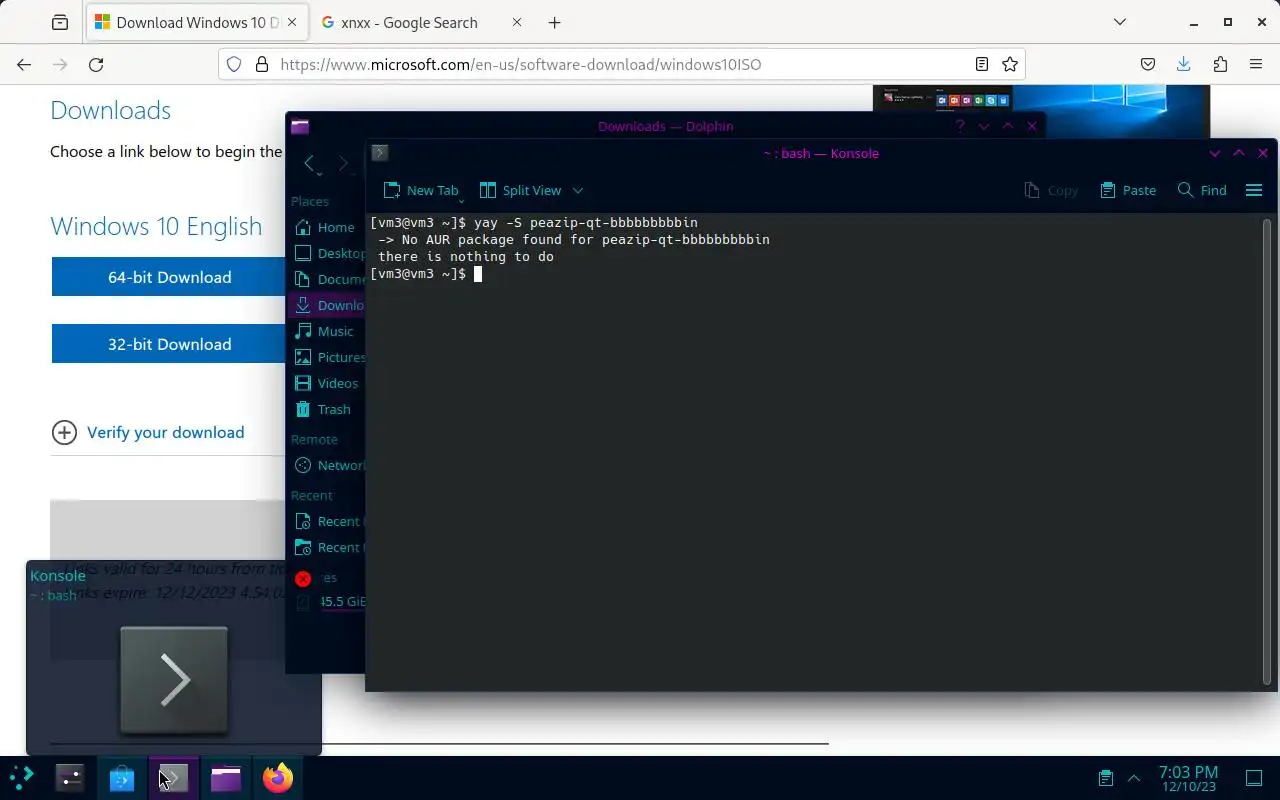Go back in Firefox
The height and width of the screenshot is (800, 1280).
coord(24,64)
